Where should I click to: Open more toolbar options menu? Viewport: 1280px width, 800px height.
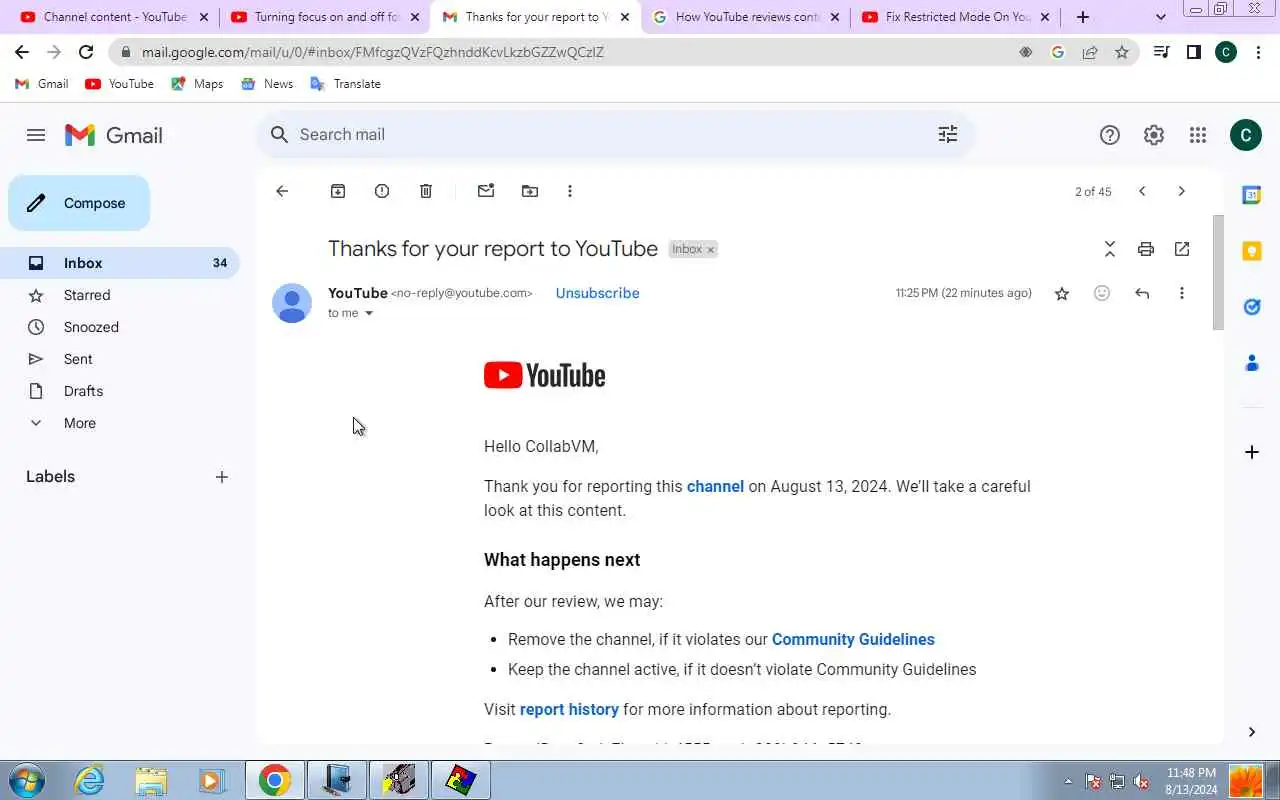click(x=570, y=191)
